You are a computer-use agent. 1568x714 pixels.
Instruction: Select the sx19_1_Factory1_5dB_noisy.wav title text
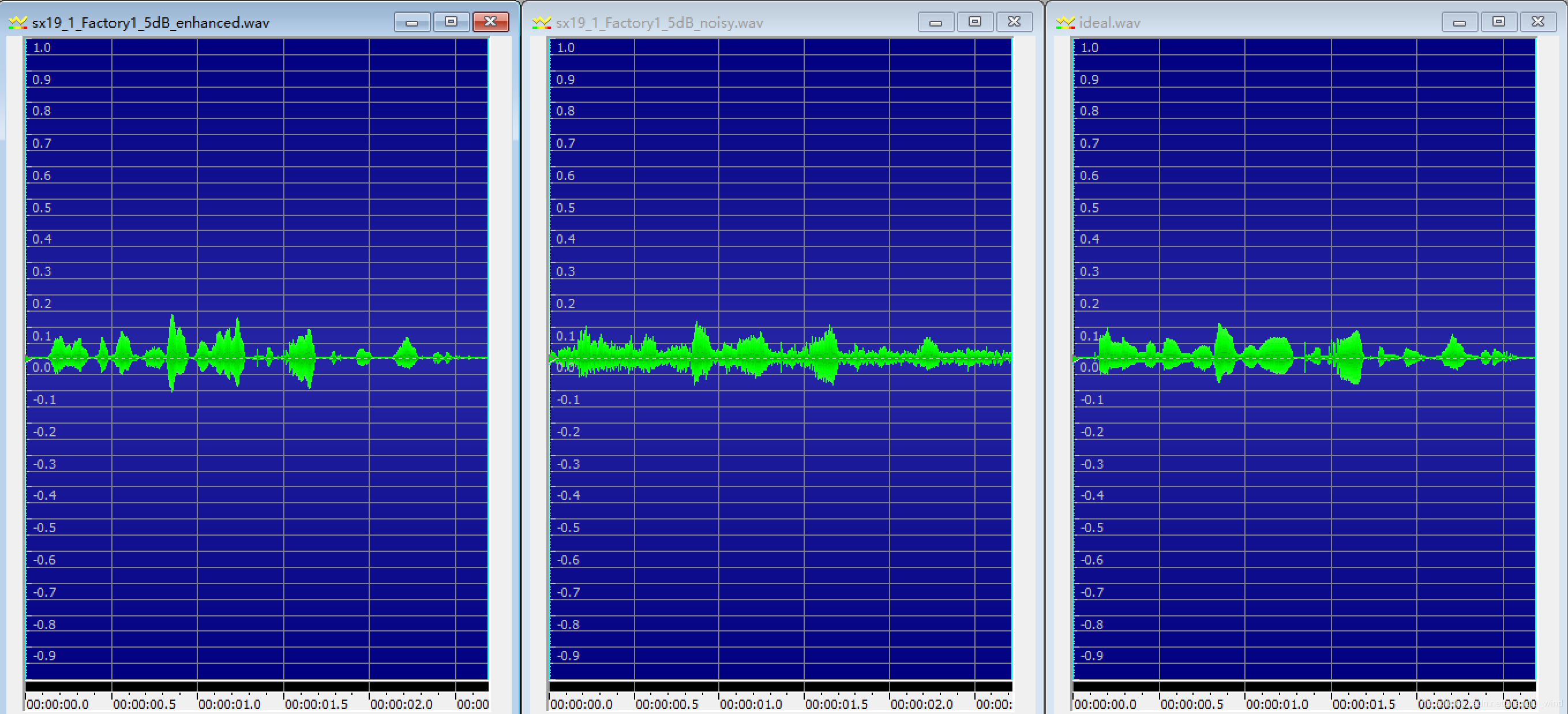[659, 23]
